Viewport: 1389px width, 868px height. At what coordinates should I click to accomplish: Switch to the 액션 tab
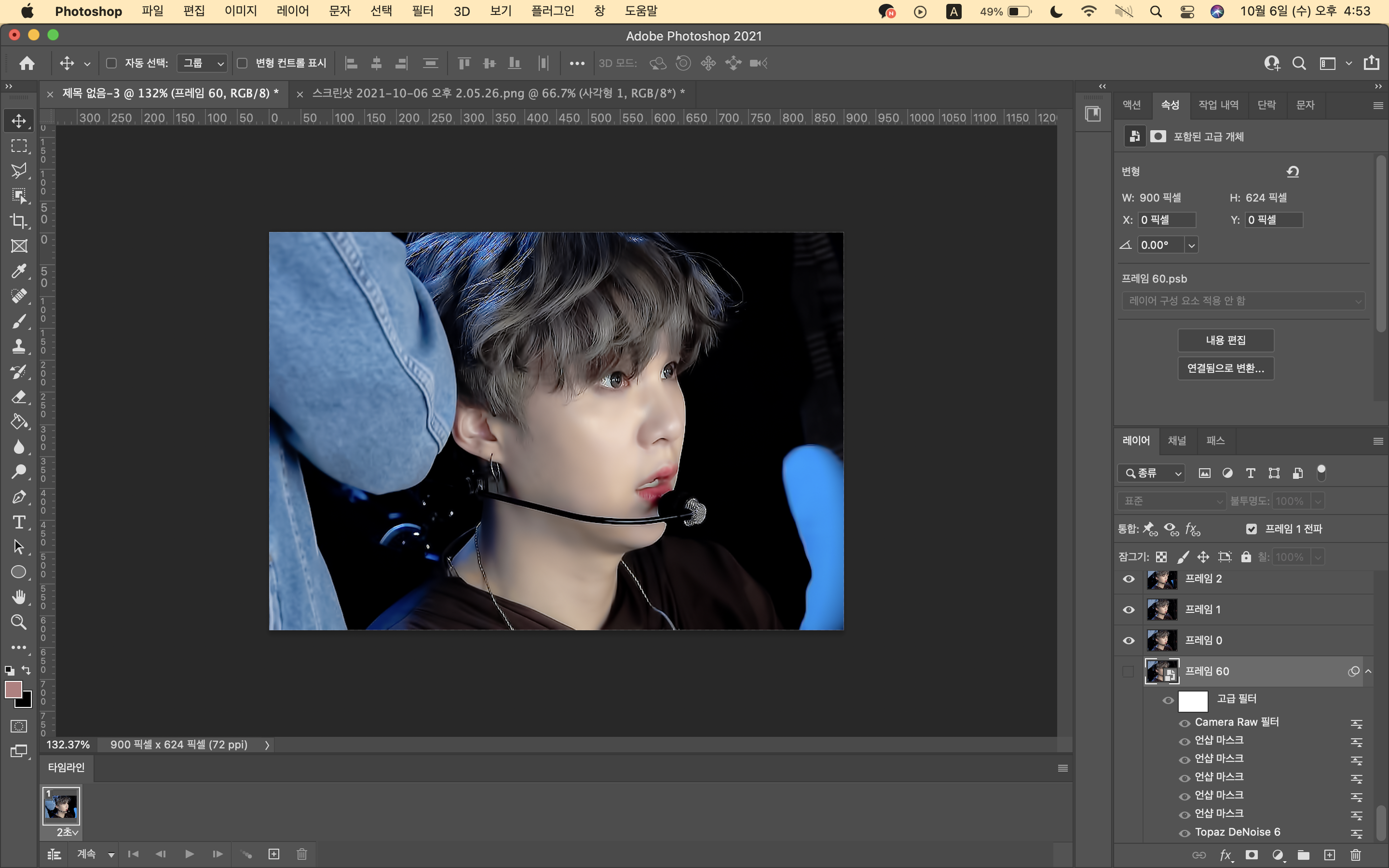(x=1131, y=105)
